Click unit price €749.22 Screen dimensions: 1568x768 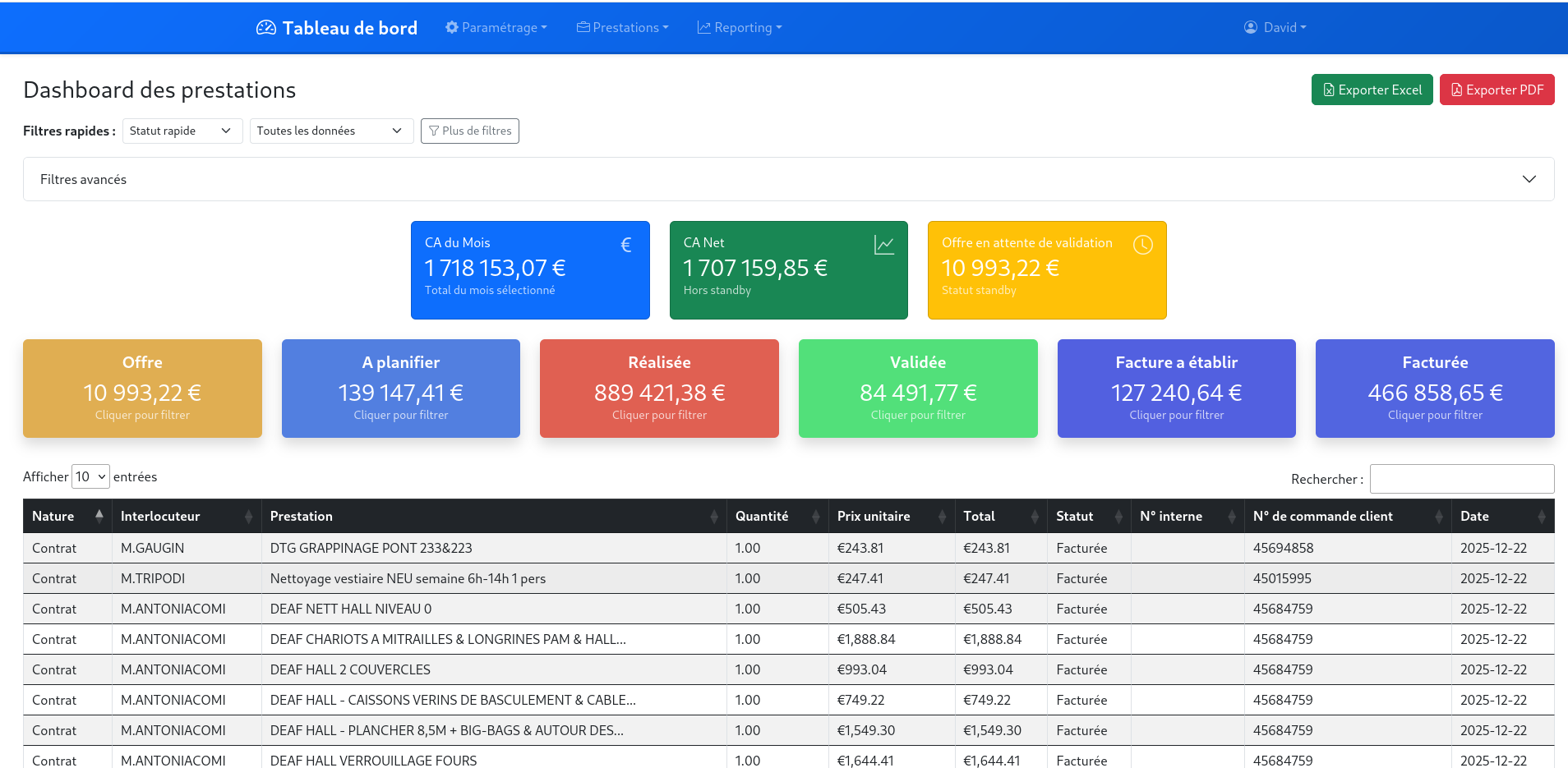point(861,700)
